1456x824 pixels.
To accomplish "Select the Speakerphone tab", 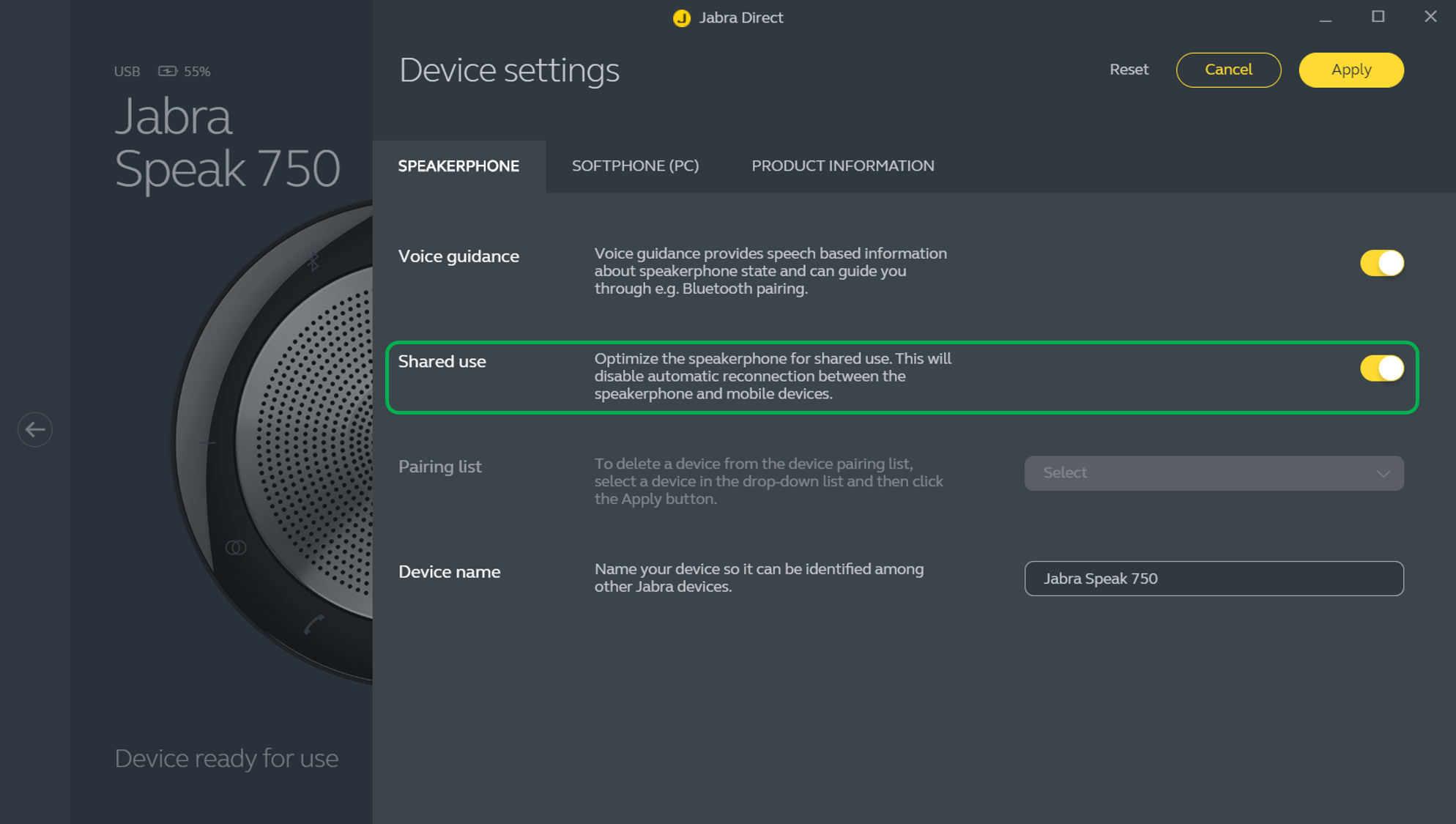I will click(x=458, y=166).
